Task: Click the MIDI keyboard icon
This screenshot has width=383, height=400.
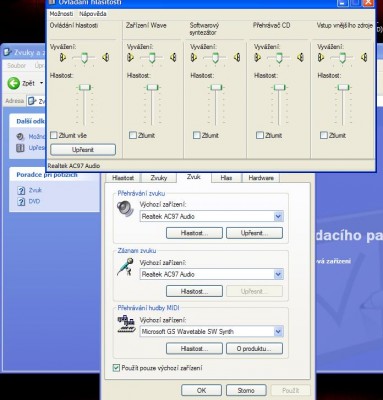Action: (x=126, y=324)
